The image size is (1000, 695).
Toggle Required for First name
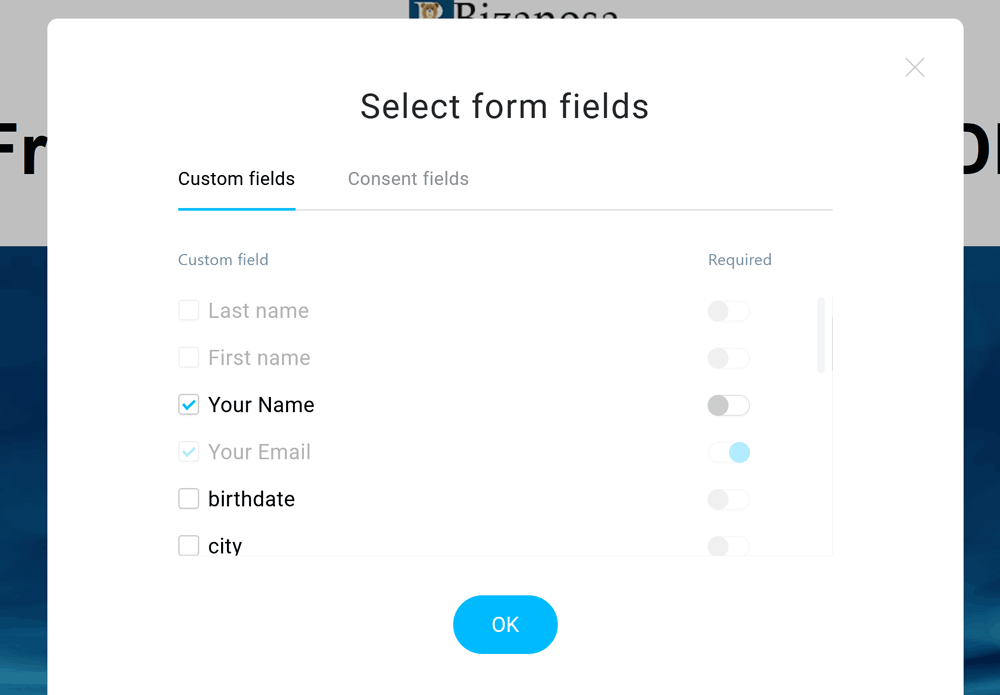(728, 358)
